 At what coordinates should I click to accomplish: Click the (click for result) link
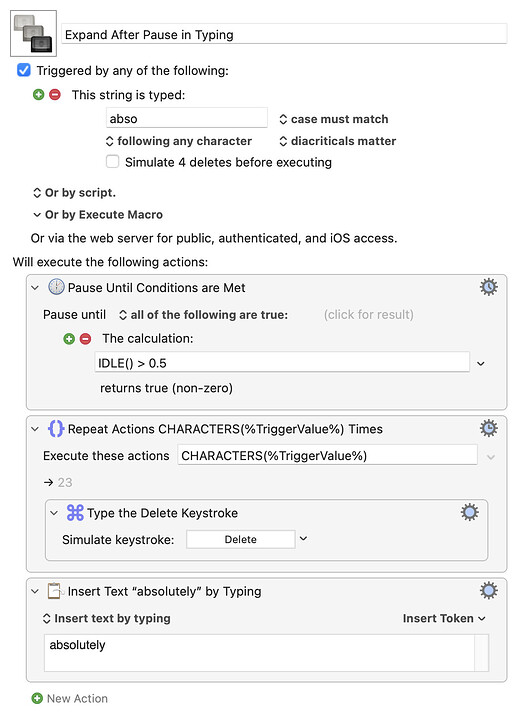369,315
